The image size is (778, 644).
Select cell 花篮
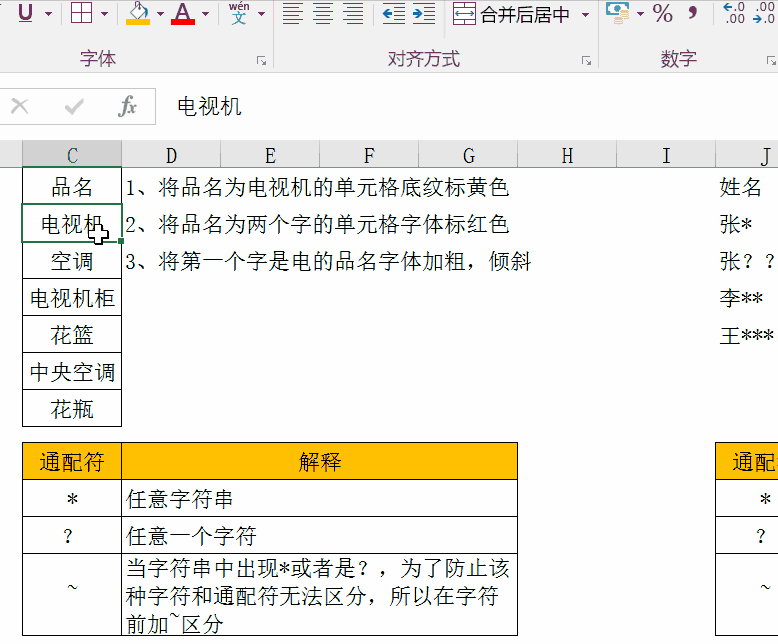point(72,335)
